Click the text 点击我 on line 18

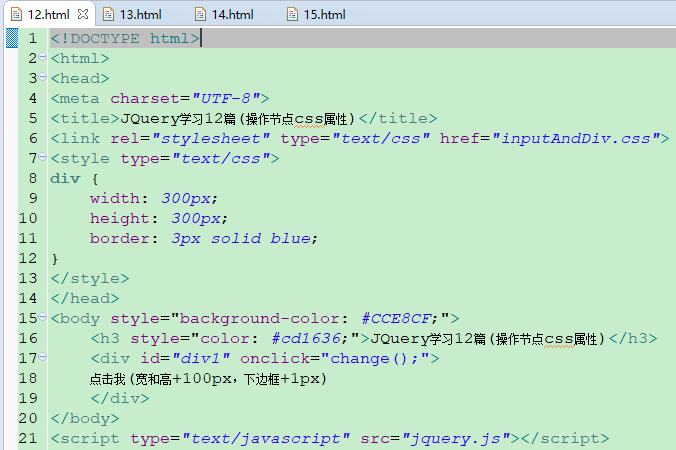coord(107,379)
